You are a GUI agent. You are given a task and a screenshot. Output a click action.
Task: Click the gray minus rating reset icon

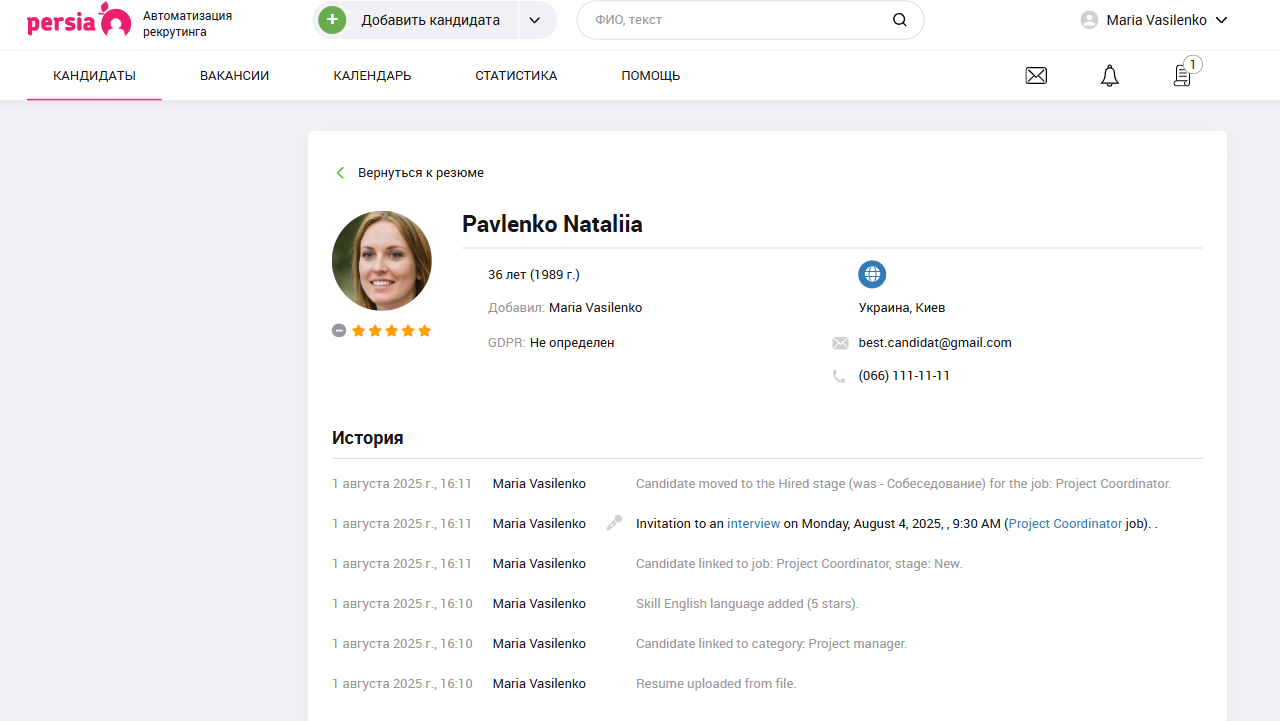pyautogui.click(x=339, y=331)
